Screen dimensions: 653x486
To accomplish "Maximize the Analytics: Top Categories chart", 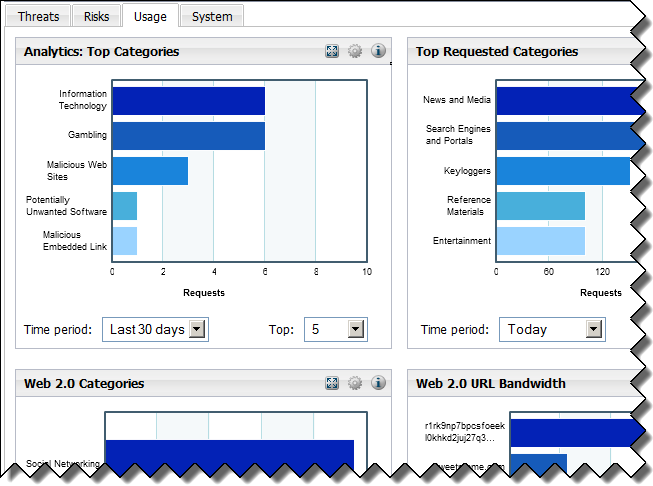I will 332,51.
